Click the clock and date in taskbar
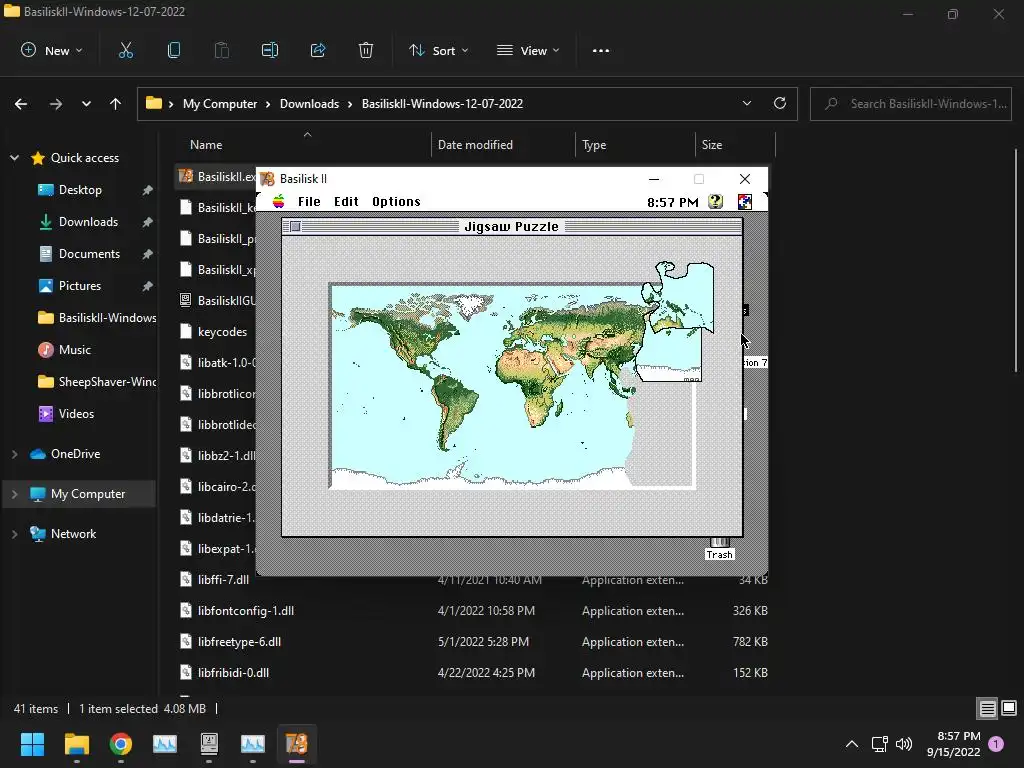This screenshot has width=1024, height=768. [953, 744]
